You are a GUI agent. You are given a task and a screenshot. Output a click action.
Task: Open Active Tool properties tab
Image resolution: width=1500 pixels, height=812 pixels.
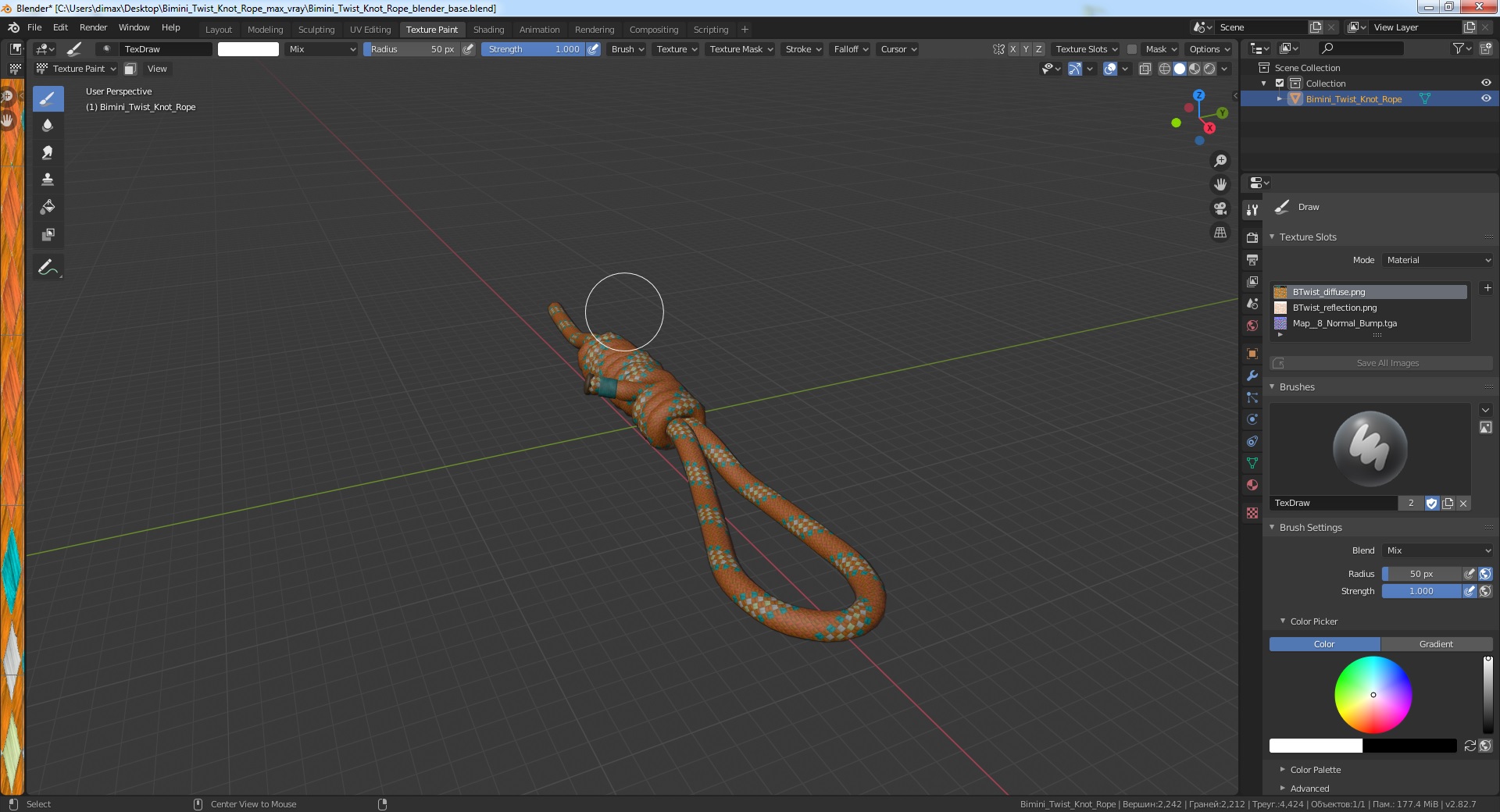click(x=1252, y=209)
